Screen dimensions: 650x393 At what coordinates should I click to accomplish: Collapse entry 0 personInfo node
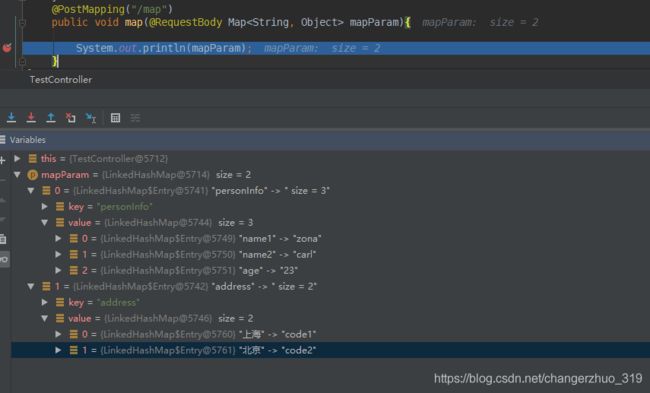coord(31,191)
